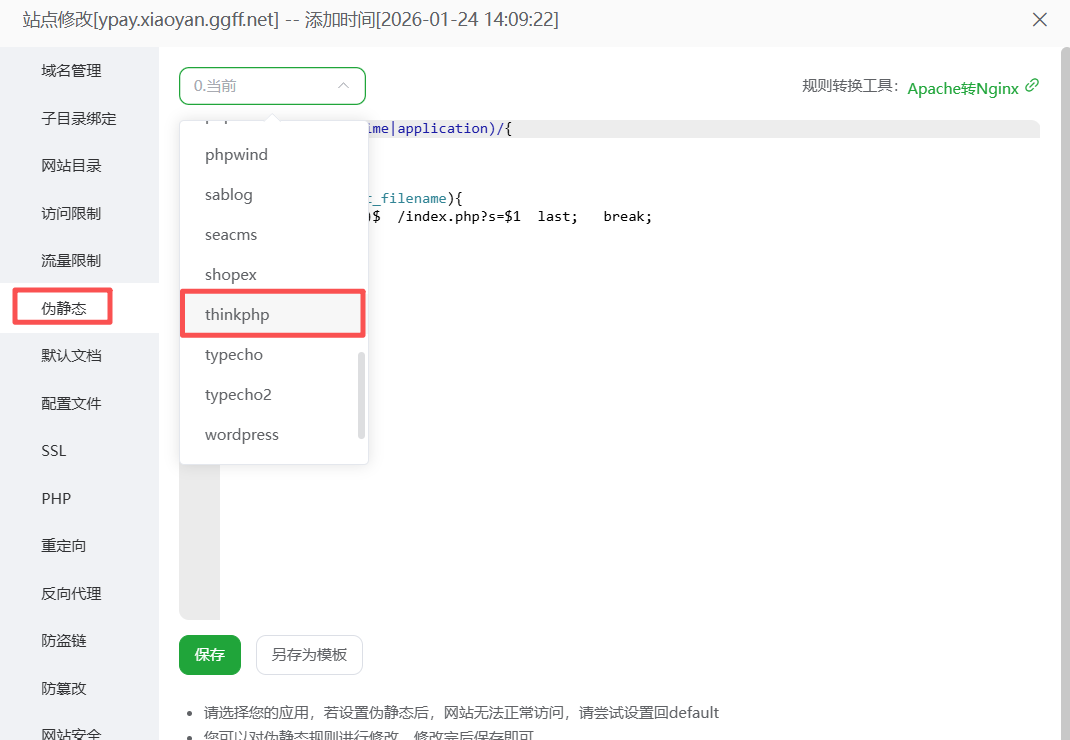The width and height of the screenshot is (1070, 740).
Task: Click 另存为模板 button
Action: pos(309,655)
